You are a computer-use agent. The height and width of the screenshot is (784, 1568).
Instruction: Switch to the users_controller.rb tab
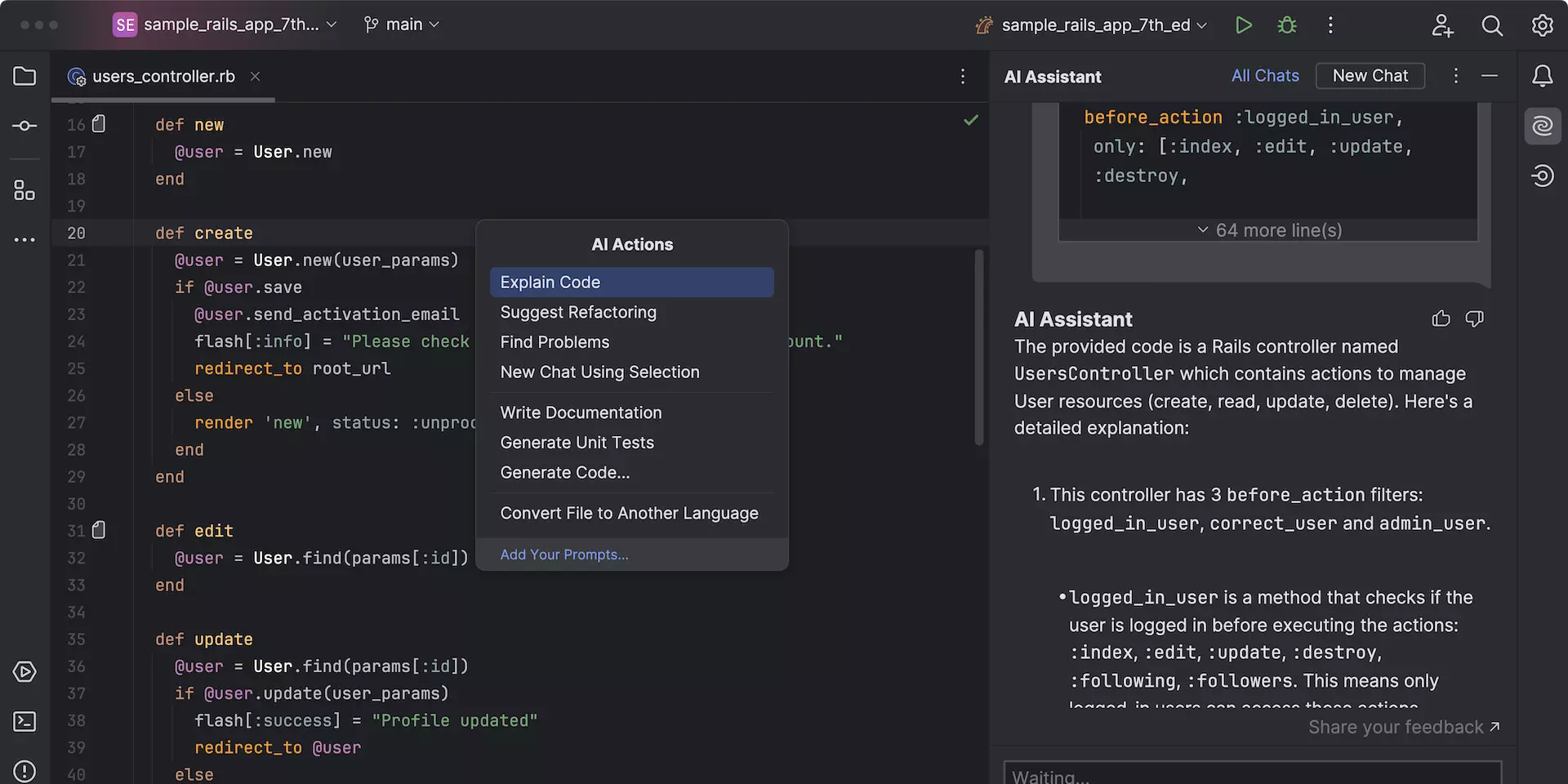[163, 76]
